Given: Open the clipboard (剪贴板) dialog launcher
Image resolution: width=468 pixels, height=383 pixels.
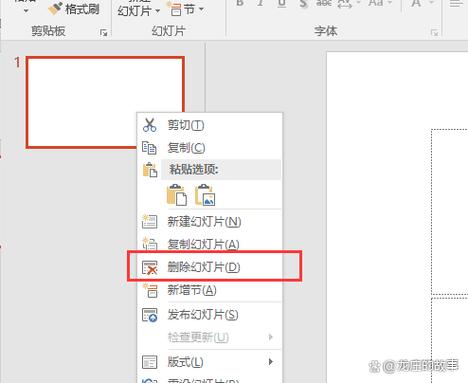Looking at the screenshot, I should [103, 32].
